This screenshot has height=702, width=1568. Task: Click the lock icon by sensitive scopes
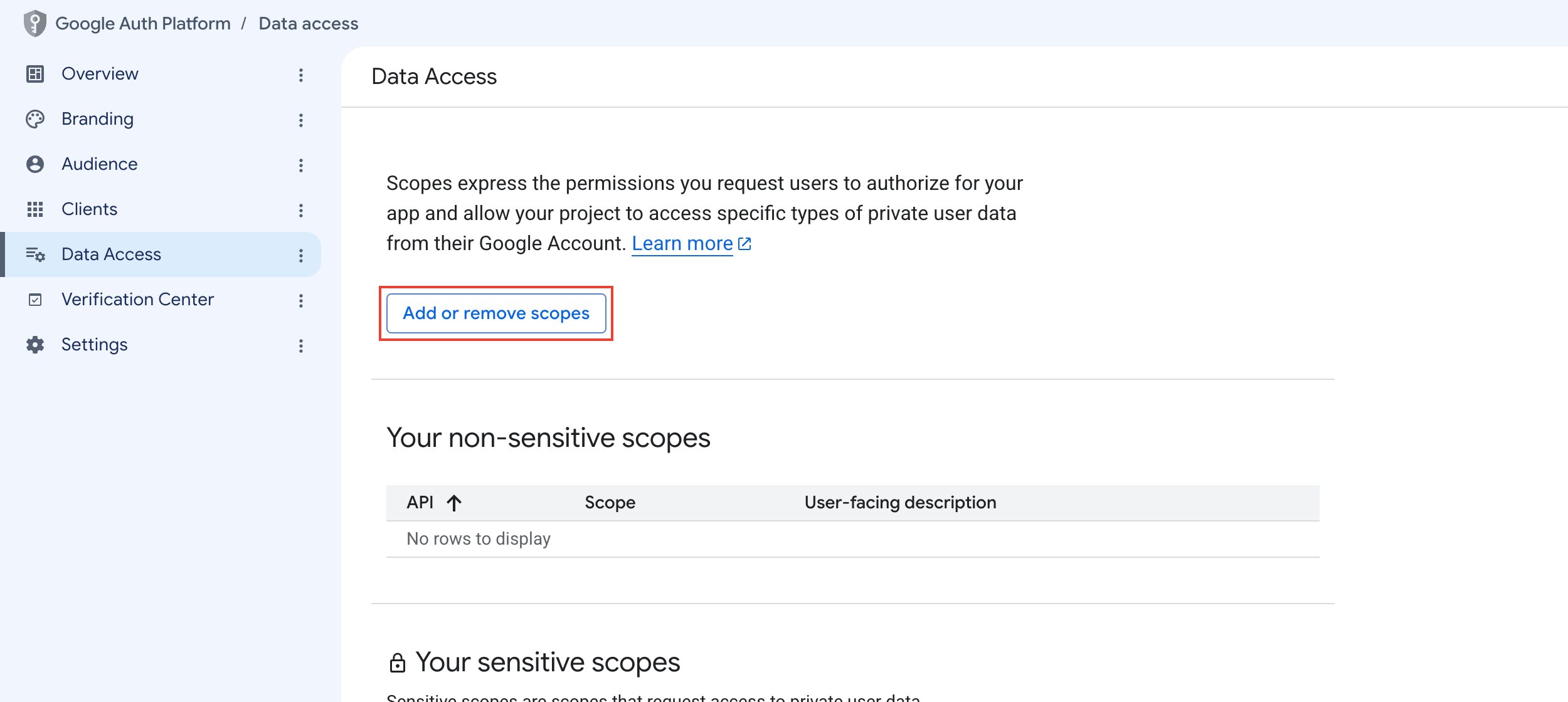[x=398, y=663]
